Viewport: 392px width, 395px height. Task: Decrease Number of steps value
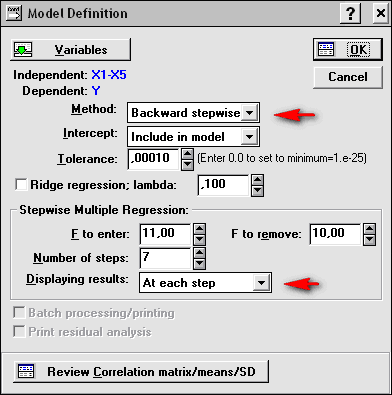(x=200, y=263)
